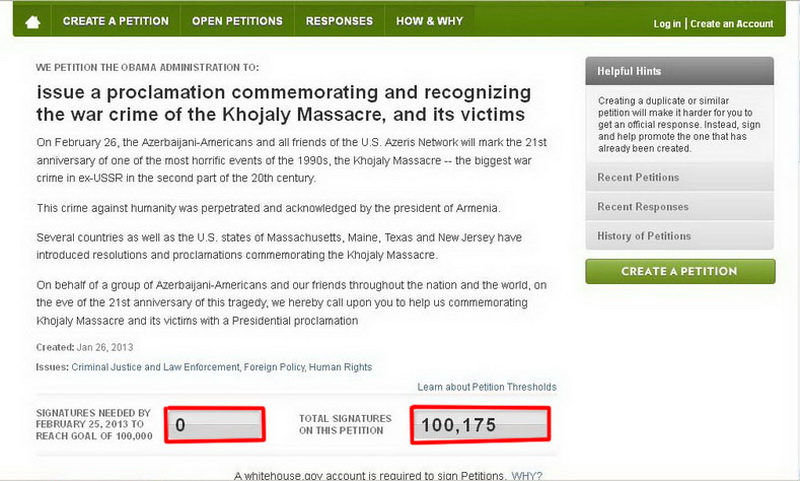Click the helpful hint text about duplicate petitions
This screenshot has height=481, width=800.
click(679, 124)
